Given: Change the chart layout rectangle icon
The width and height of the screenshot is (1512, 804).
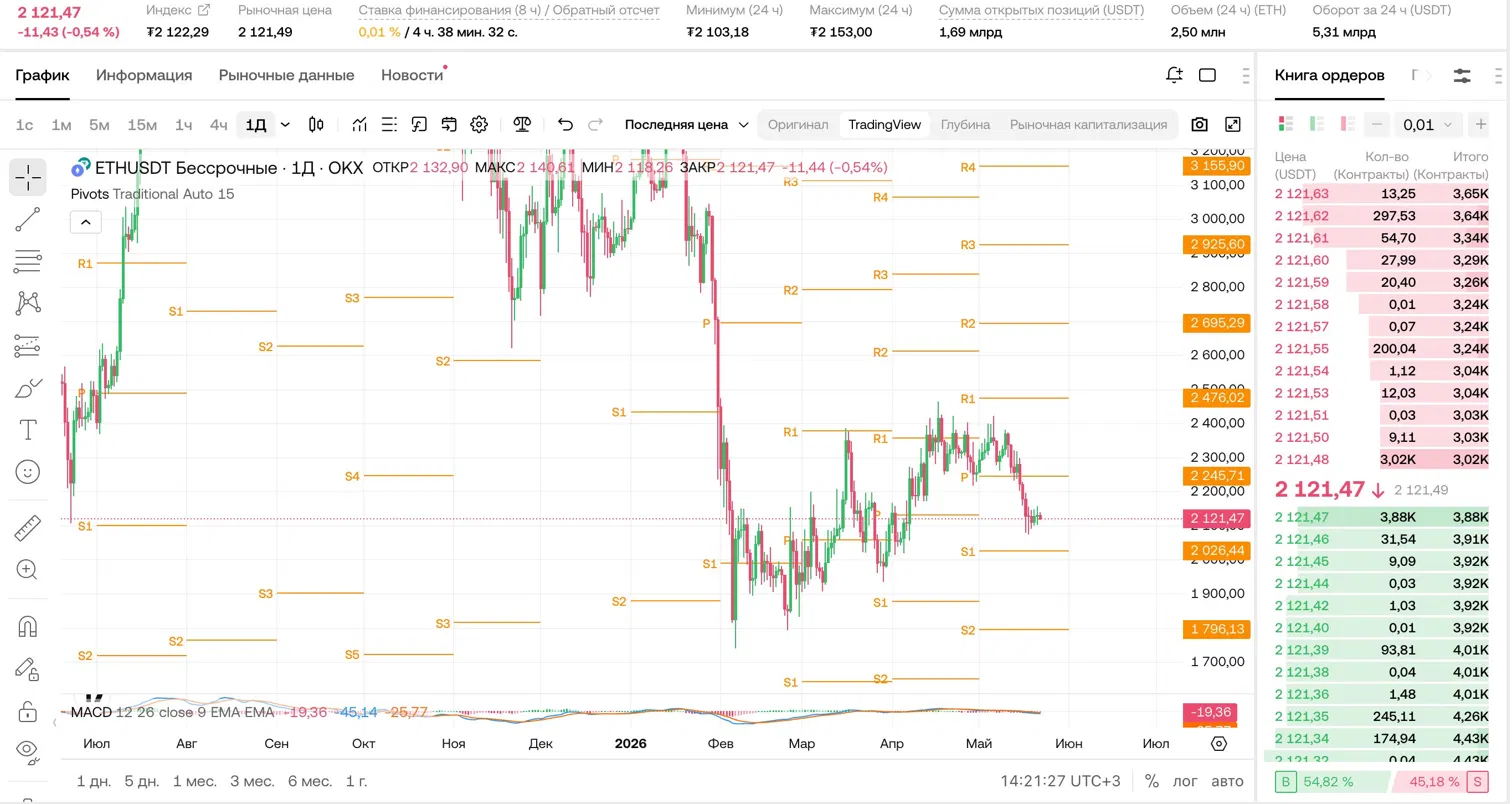Looking at the screenshot, I should (x=1207, y=75).
